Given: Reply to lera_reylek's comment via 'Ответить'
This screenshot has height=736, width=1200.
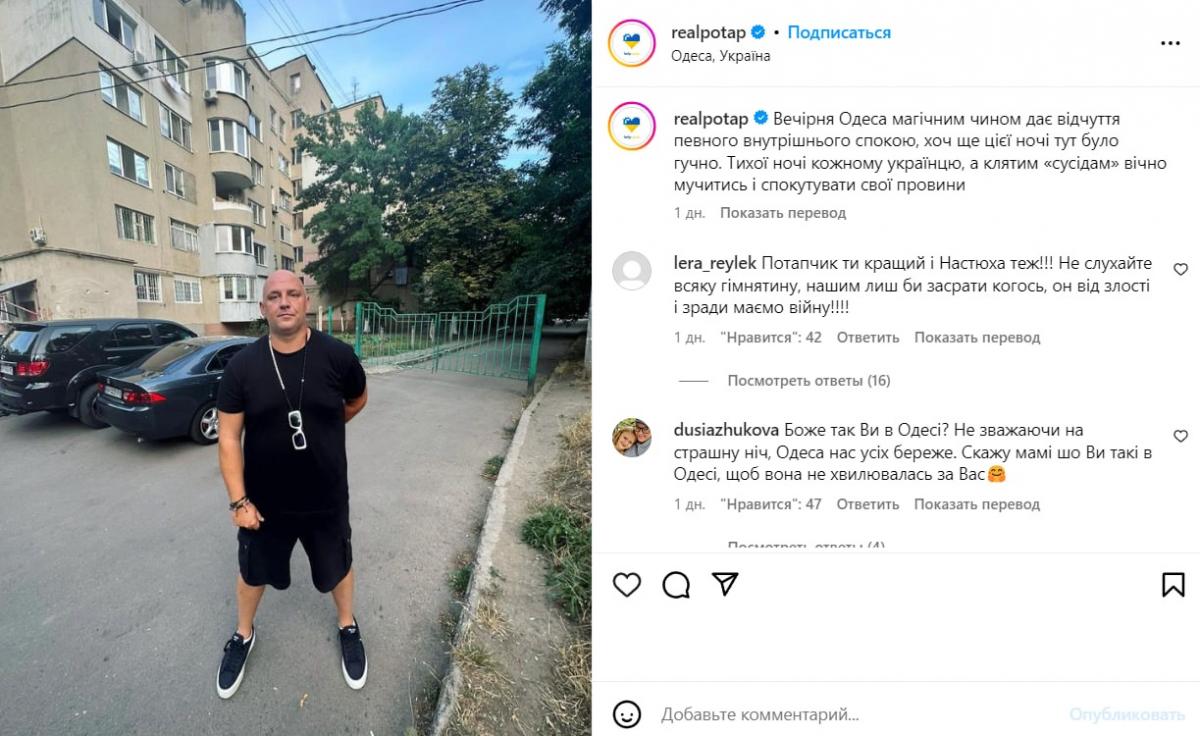Looking at the screenshot, I should coord(868,338).
